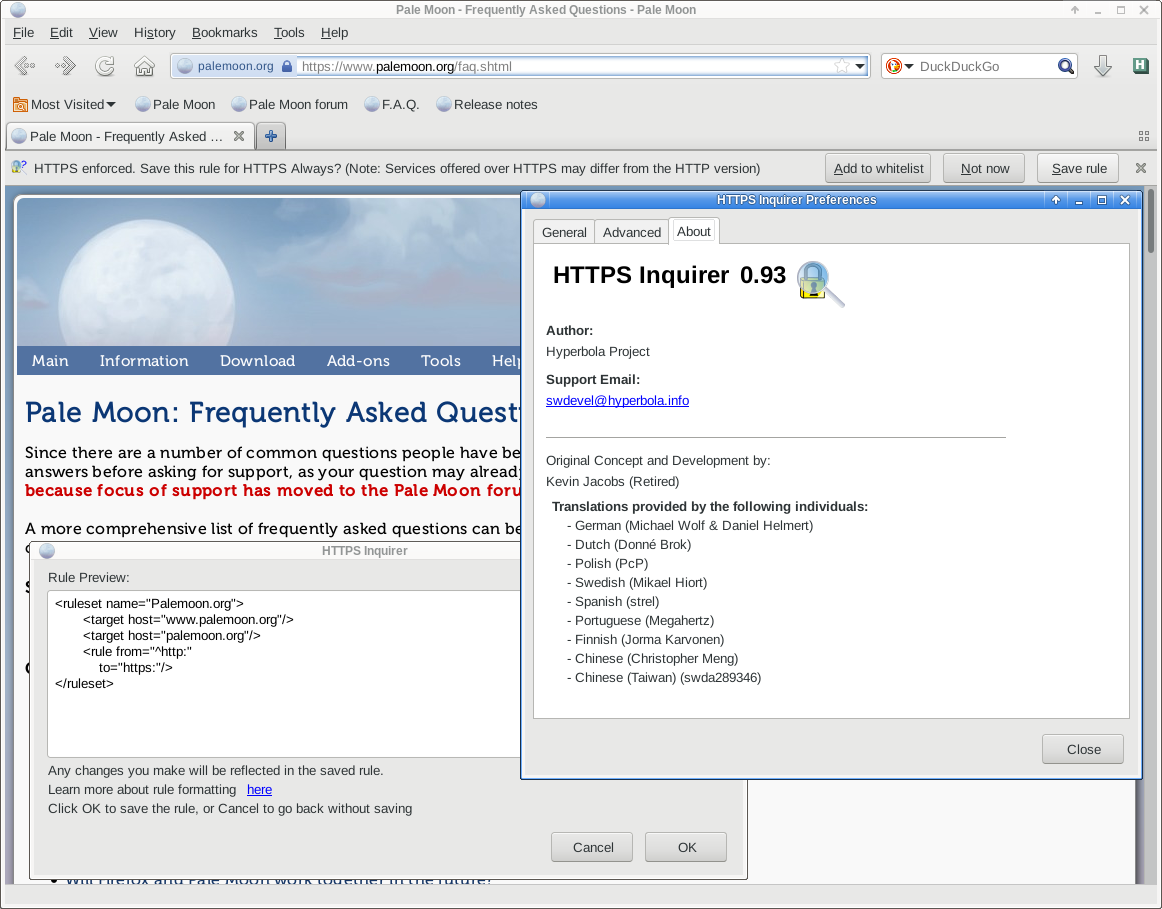Open the address bar history dropdown arrow

click(860, 66)
